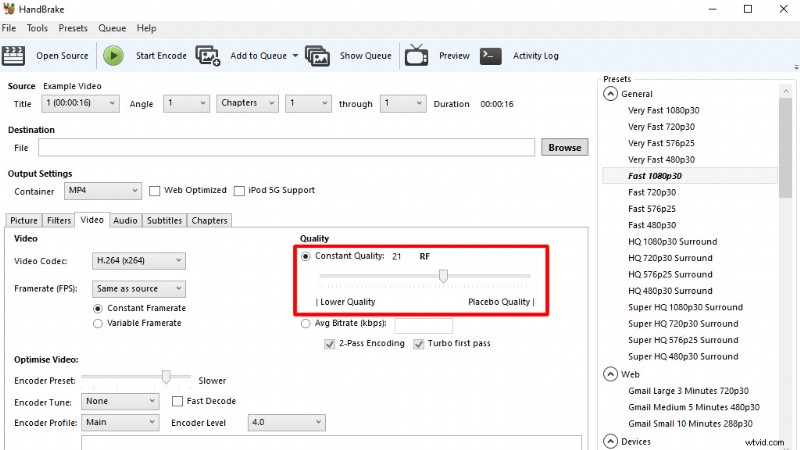Click the Start Encode label
This screenshot has height=450, width=800.
click(x=161, y=56)
